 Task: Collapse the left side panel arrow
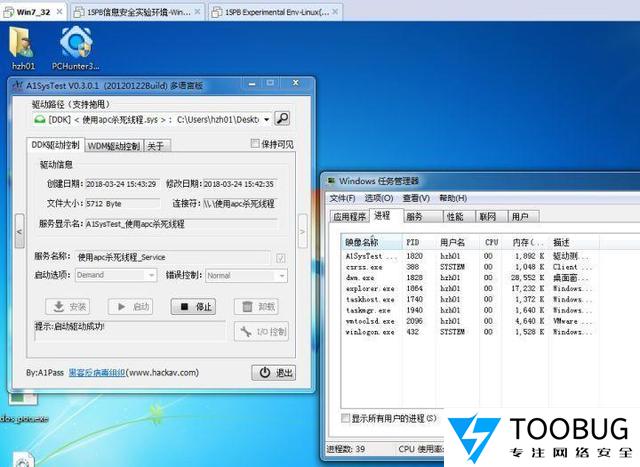pos(19,231)
